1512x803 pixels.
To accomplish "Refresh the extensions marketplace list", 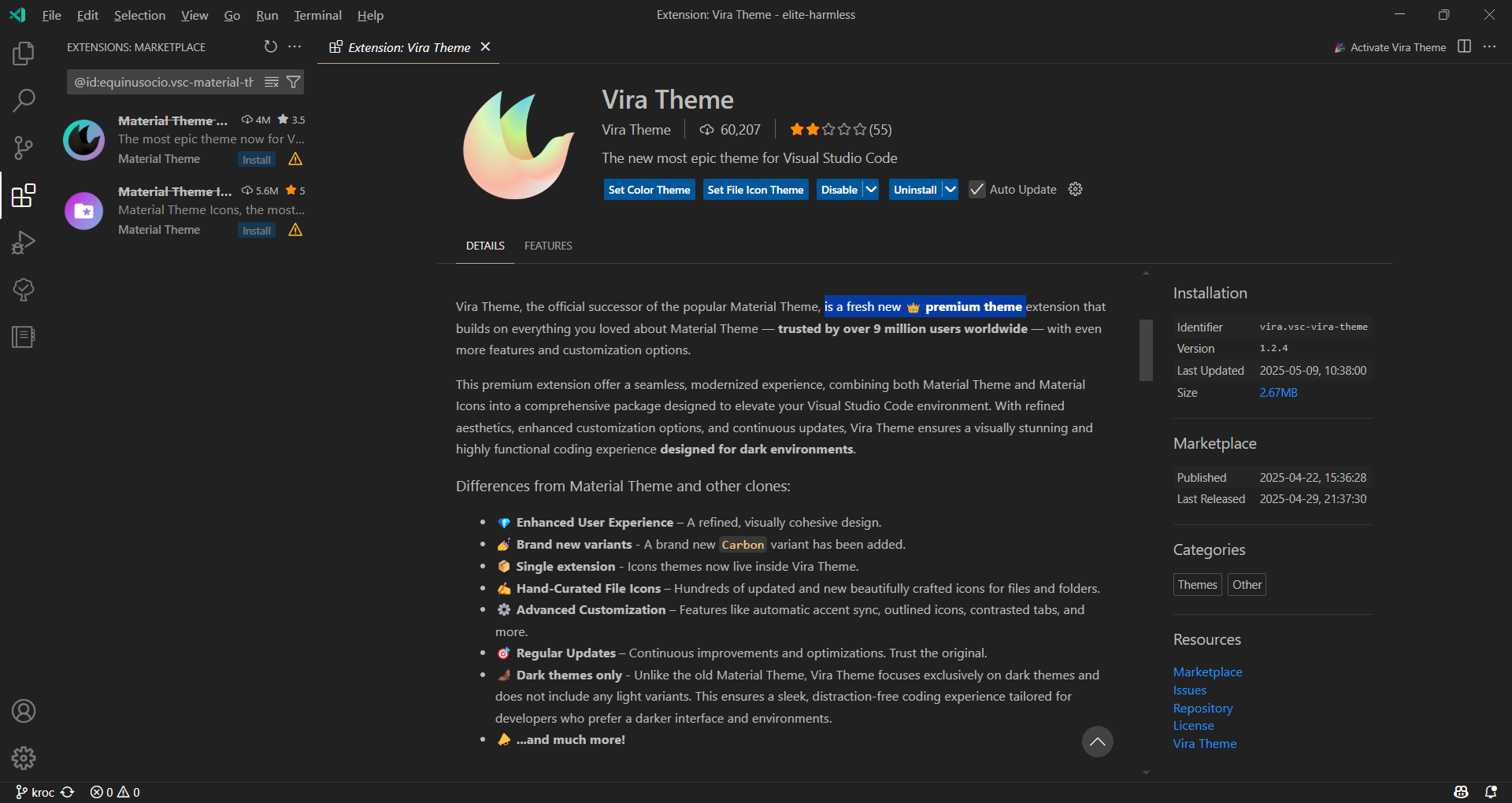I will pos(270,47).
